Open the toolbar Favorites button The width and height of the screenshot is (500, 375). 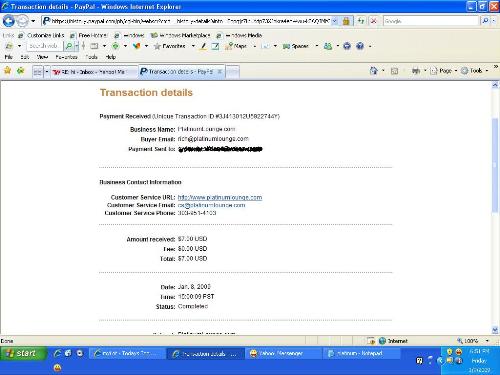pyautogui.click(x=170, y=46)
